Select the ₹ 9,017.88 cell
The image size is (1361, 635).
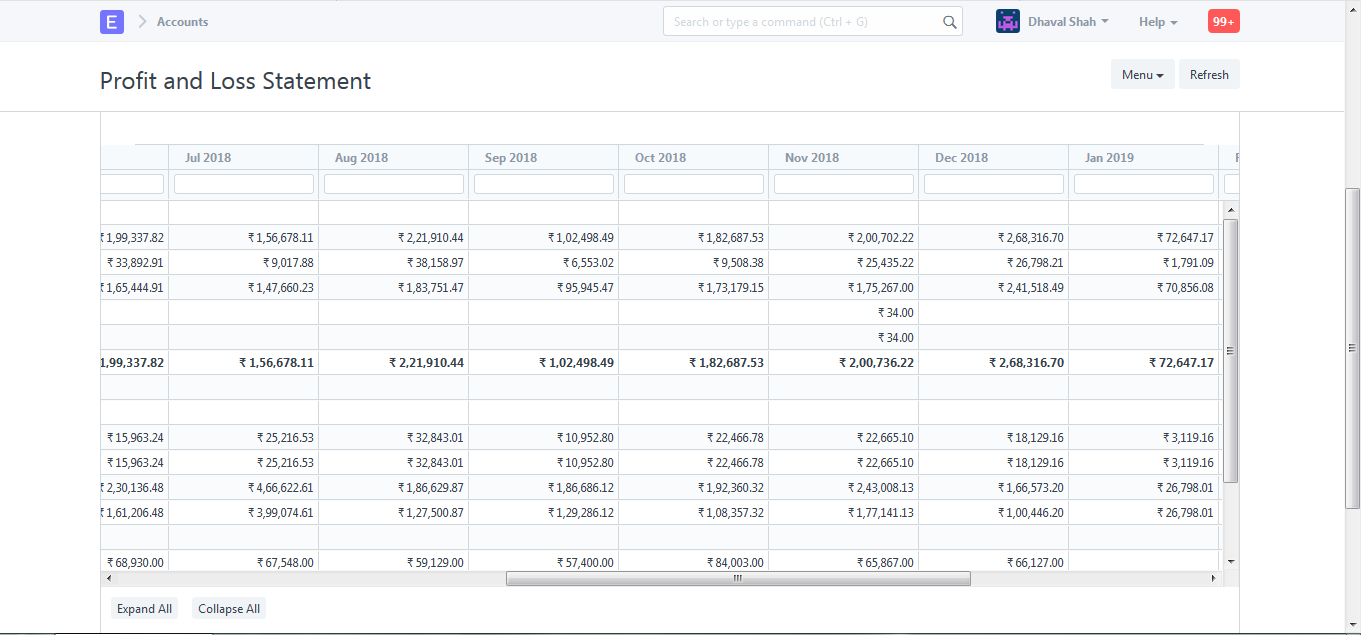(244, 263)
